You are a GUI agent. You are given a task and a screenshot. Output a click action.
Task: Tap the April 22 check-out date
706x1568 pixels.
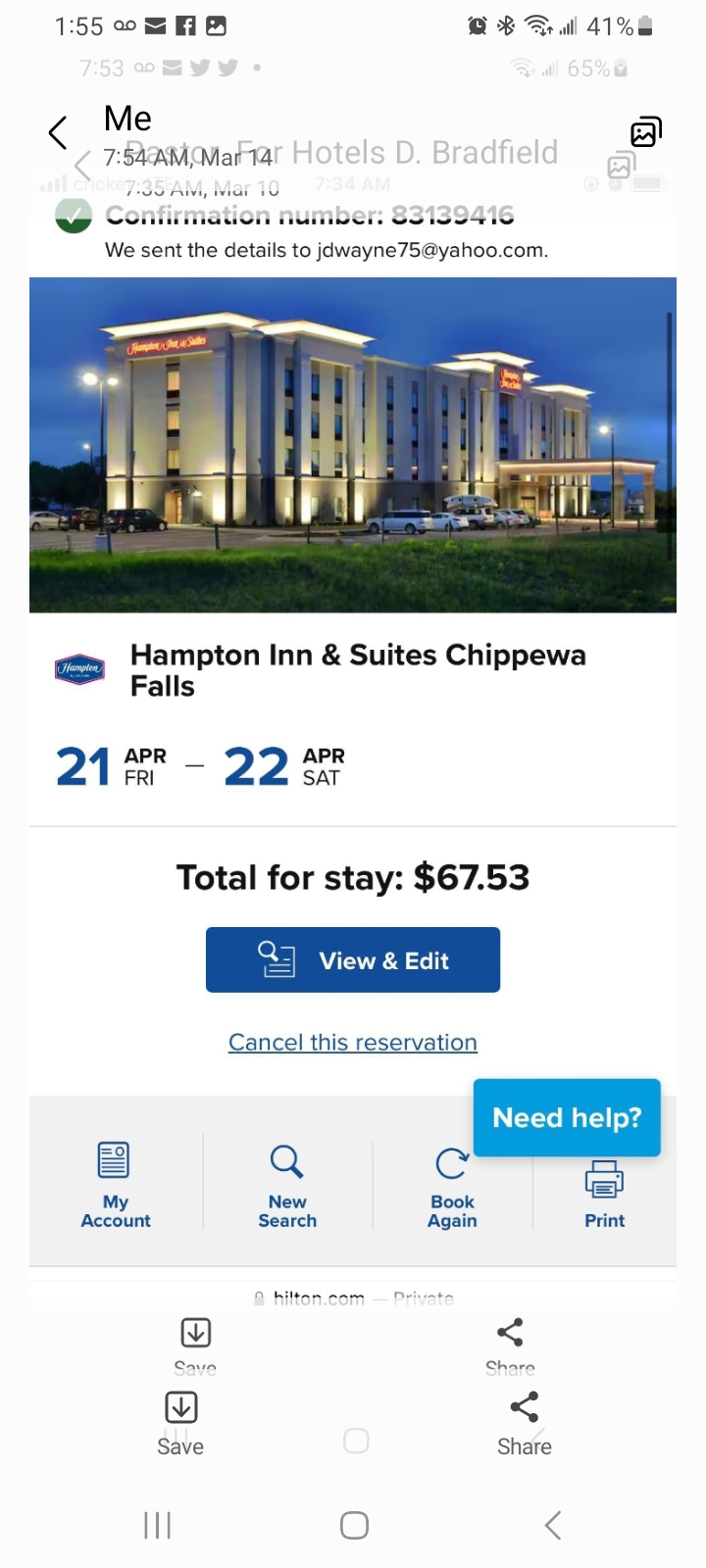tap(284, 766)
